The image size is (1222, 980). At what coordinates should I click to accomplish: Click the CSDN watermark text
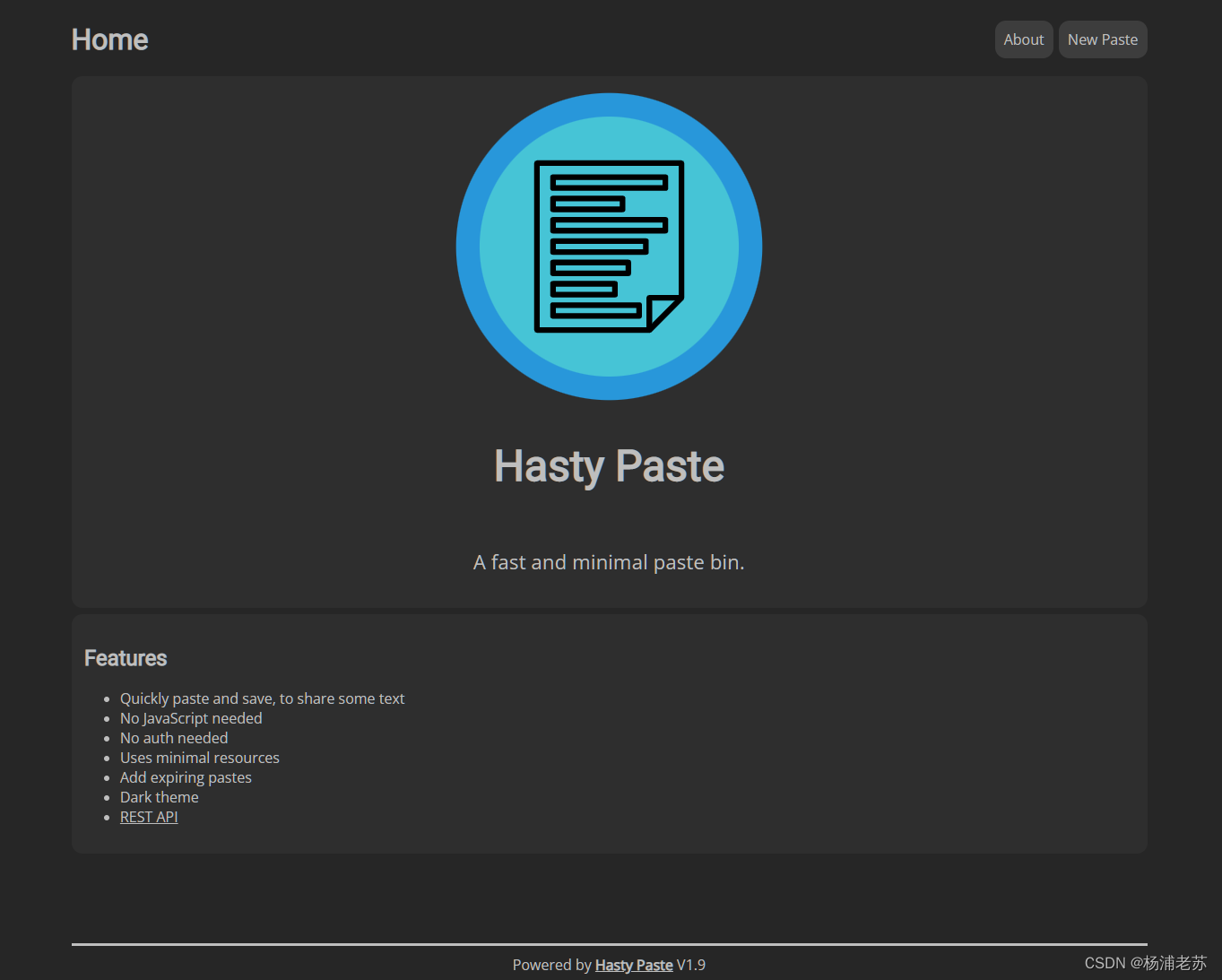pyautogui.click(x=1145, y=962)
